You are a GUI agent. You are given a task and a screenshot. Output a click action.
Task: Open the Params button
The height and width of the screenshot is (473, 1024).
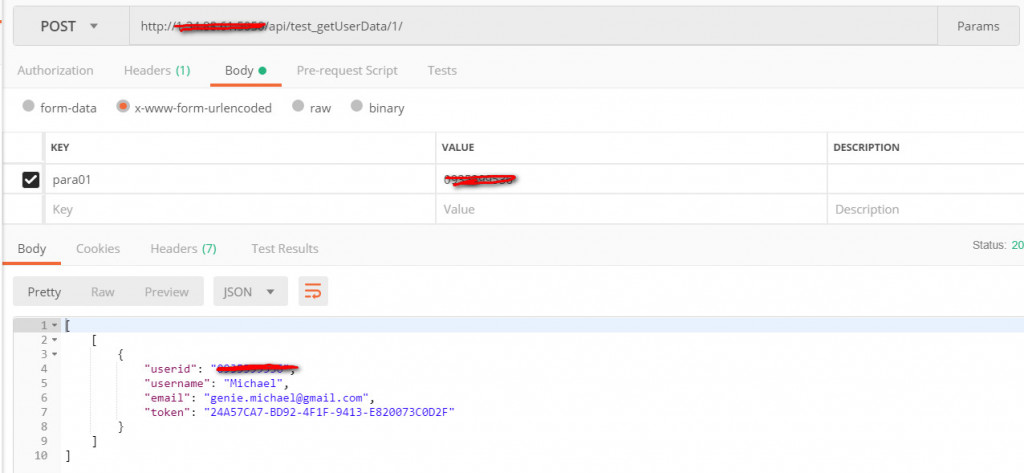978,26
